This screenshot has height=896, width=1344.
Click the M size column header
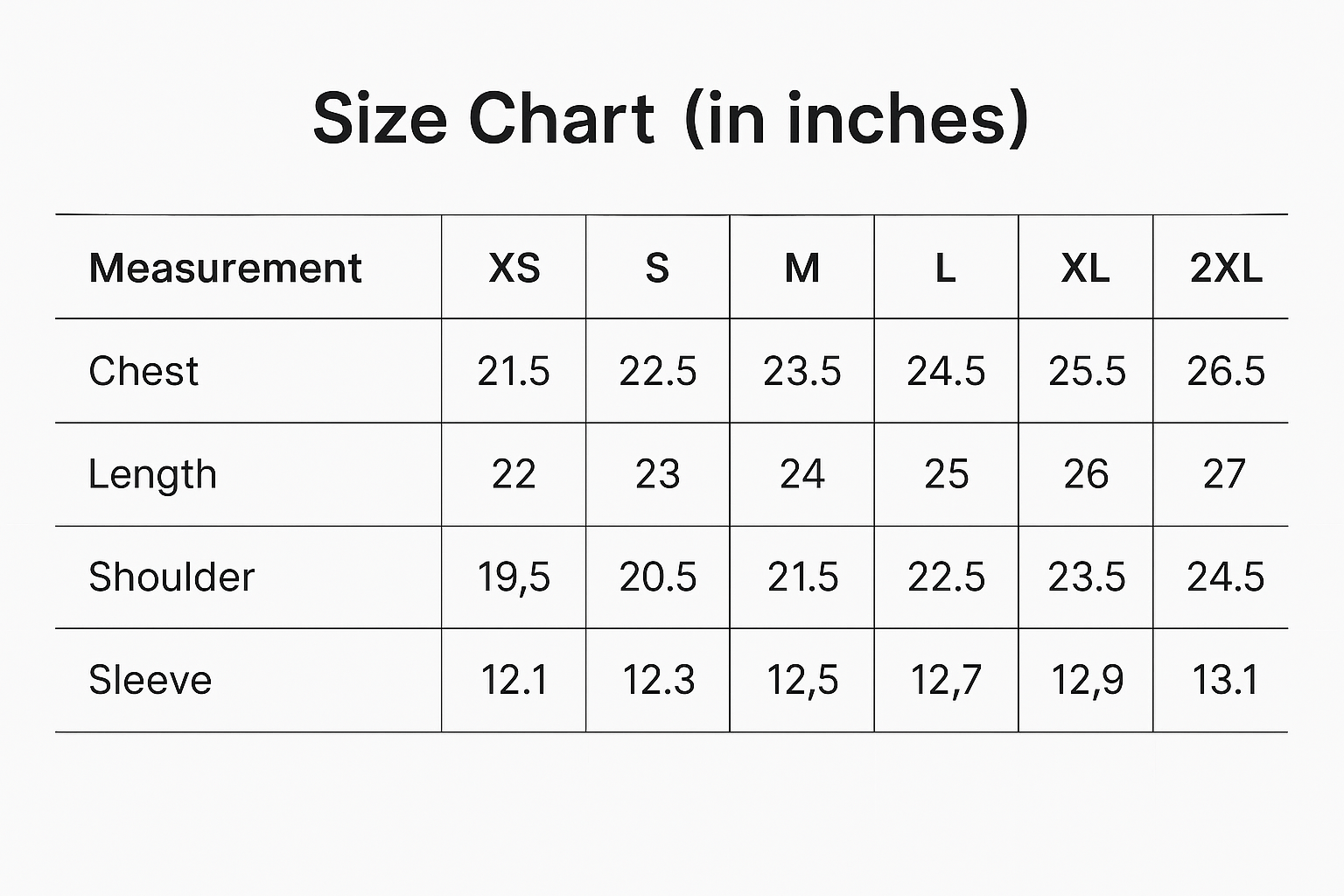click(801, 268)
